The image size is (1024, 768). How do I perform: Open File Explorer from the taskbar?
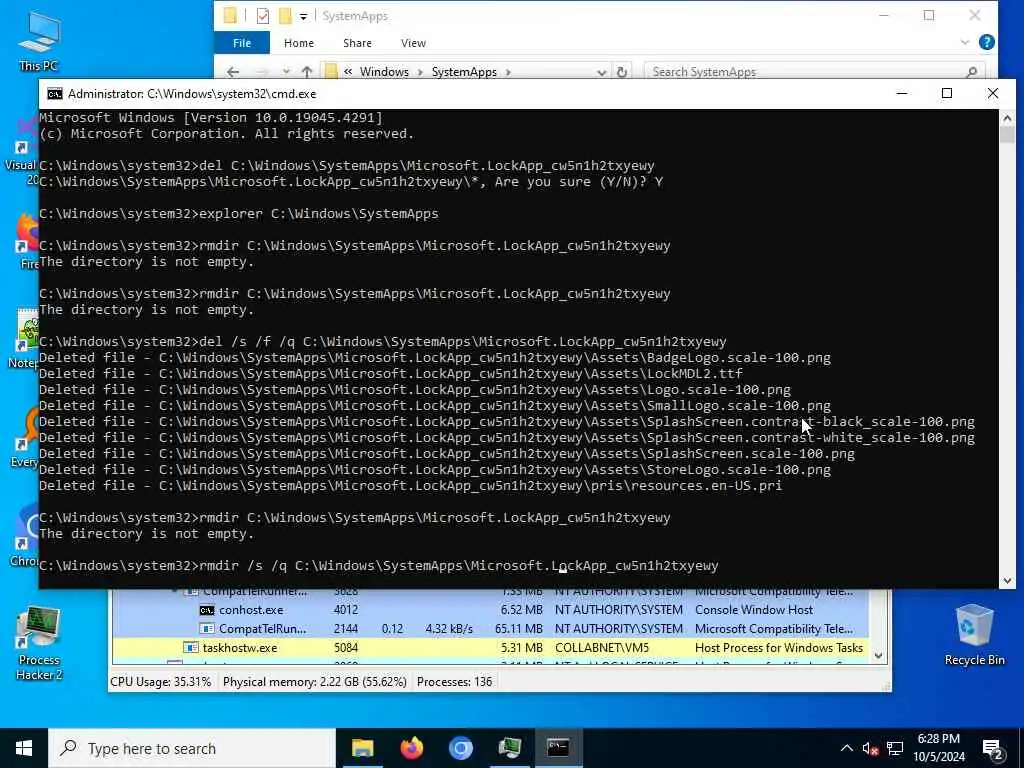362,748
